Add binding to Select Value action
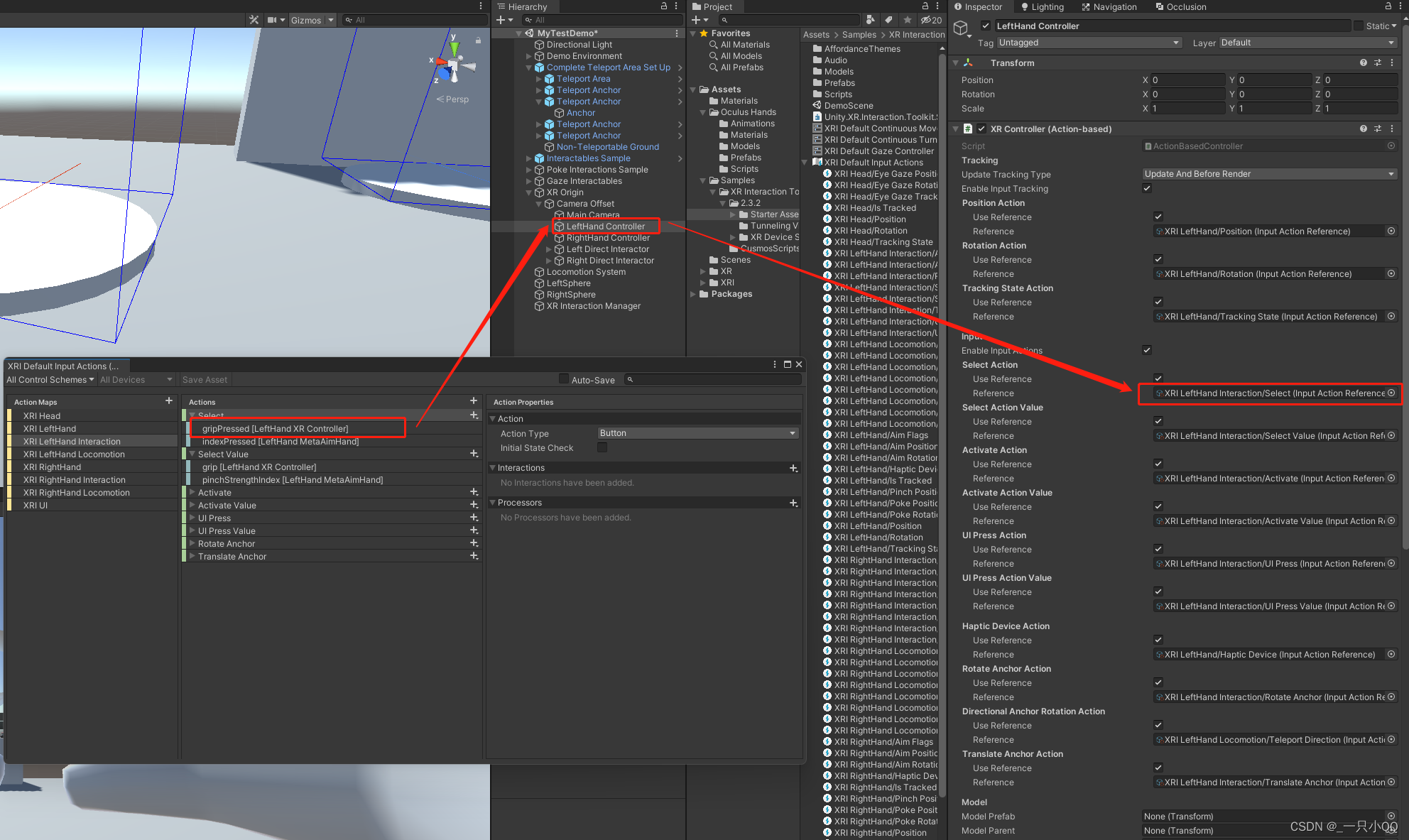The image size is (1409, 840). (474, 454)
